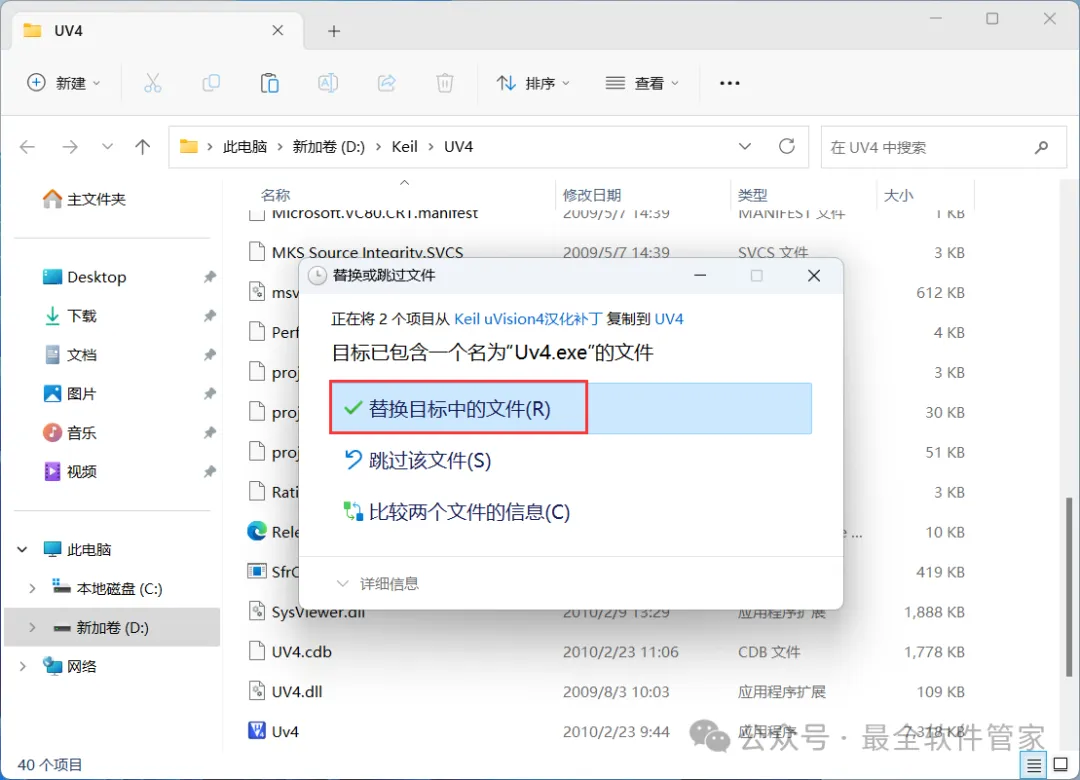The height and width of the screenshot is (780, 1080).
Task: Collapse the This PC (此电脑) tree node
Action: (x=22, y=549)
